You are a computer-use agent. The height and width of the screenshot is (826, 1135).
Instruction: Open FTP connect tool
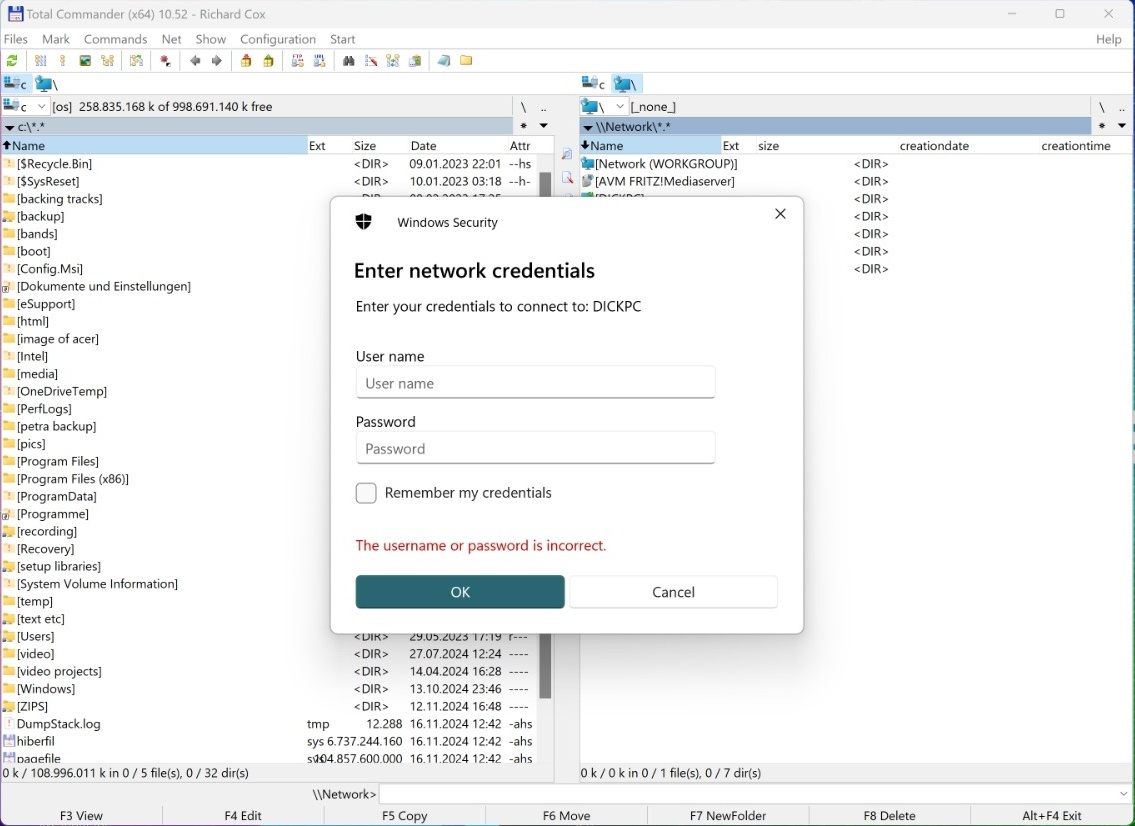(x=296, y=60)
